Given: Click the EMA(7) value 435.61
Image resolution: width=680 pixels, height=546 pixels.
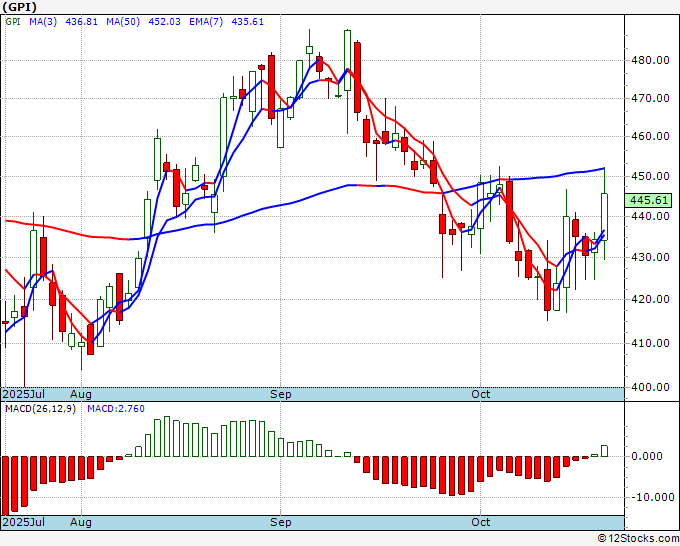Looking at the screenshot, I should coord(248,22).
